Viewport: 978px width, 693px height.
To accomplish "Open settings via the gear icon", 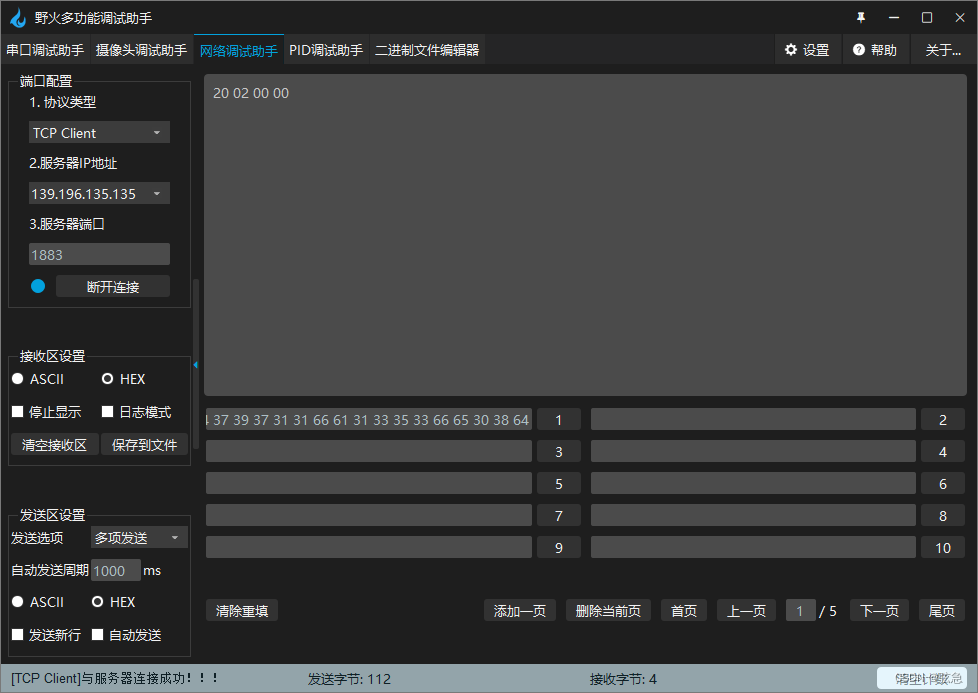I will coord(791,50).
